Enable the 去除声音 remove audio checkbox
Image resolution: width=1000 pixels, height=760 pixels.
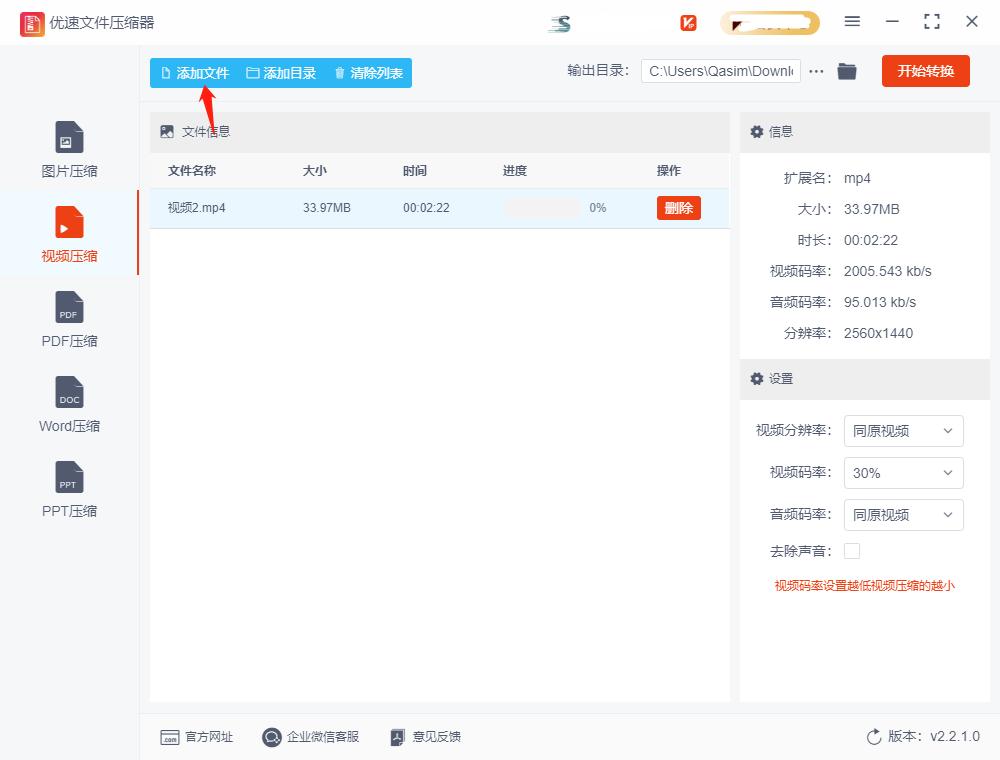pos(851,550)
